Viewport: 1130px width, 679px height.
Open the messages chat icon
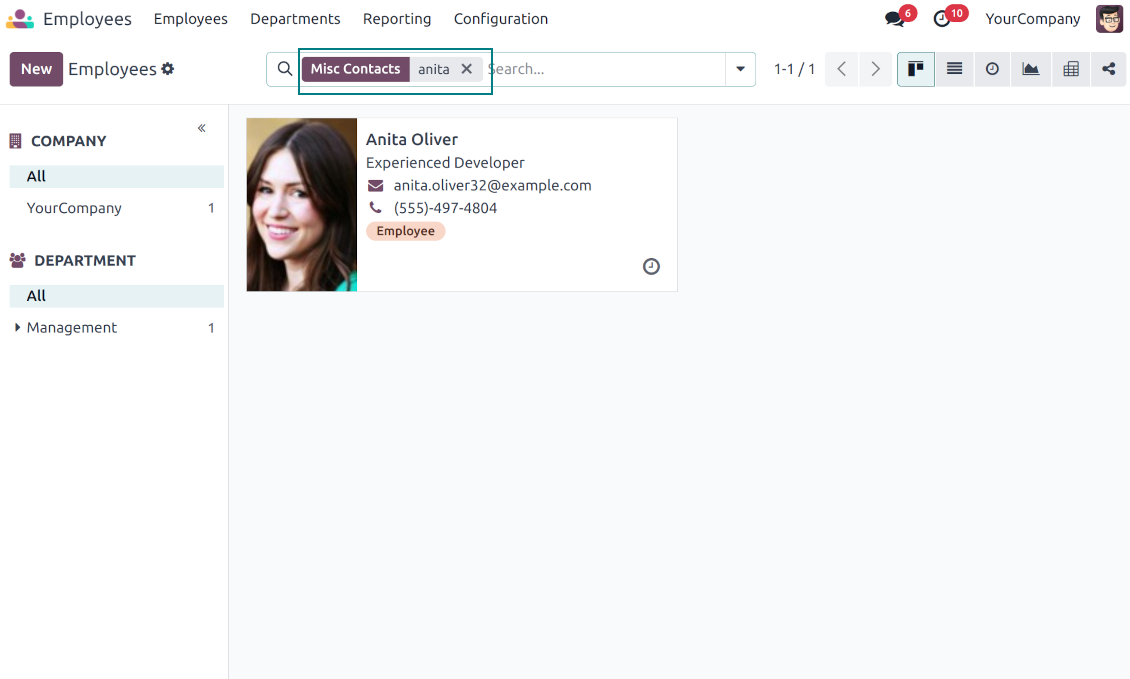(894, 19)
